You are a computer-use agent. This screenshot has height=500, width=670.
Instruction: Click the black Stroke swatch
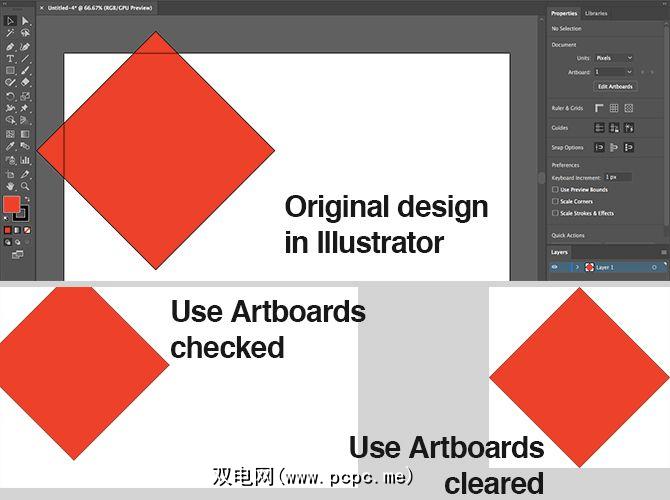pos(21,214)
